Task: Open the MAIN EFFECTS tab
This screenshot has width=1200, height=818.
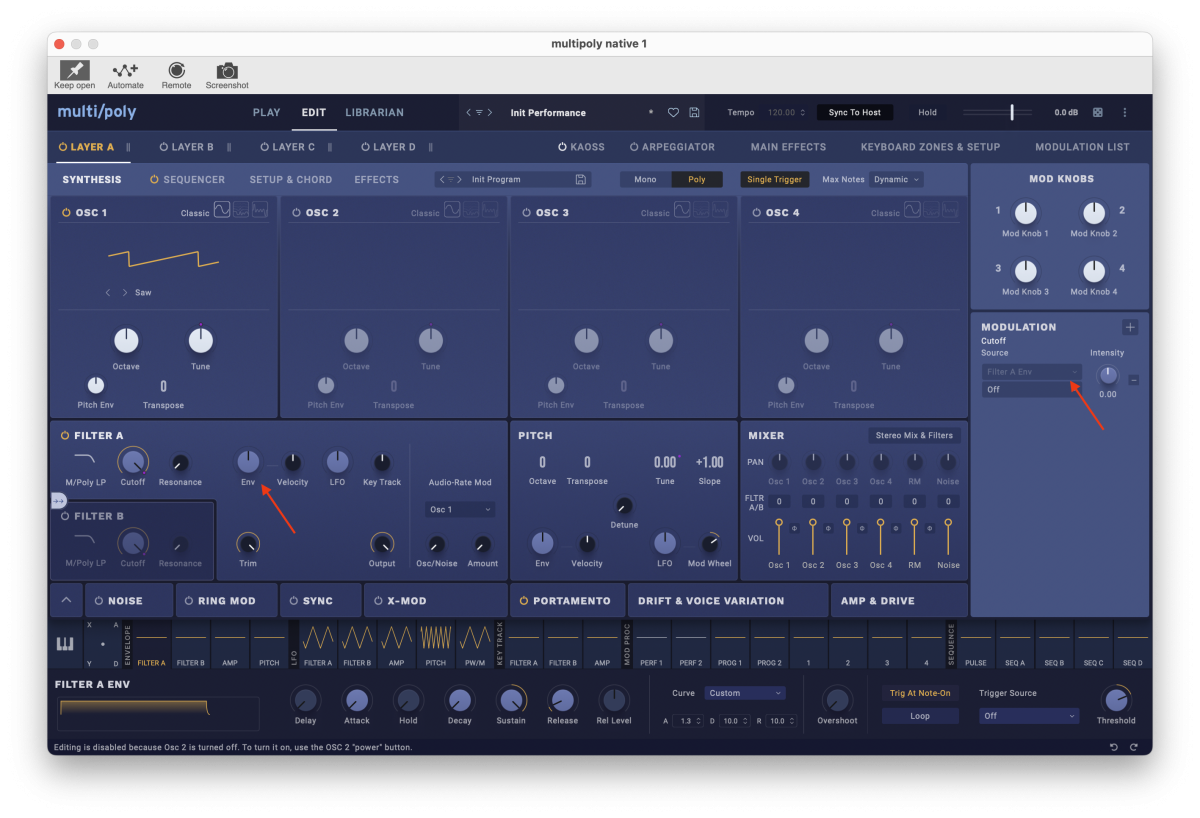Action: click(788, 147)
